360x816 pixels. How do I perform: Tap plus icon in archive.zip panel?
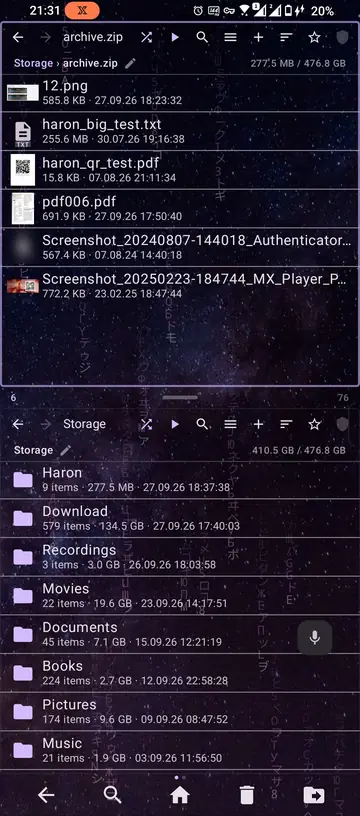point(258,37)
